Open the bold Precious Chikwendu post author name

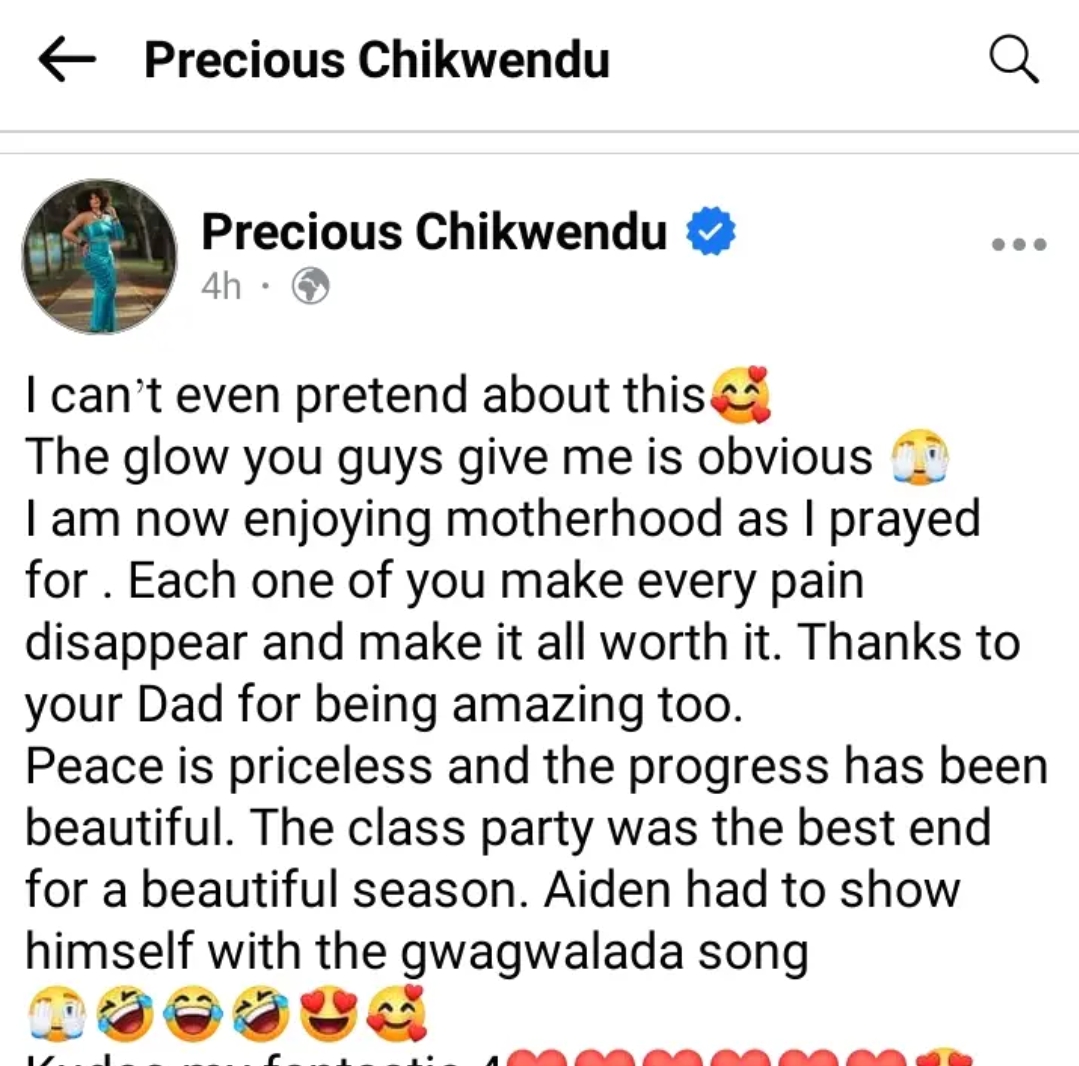point(434,231)
